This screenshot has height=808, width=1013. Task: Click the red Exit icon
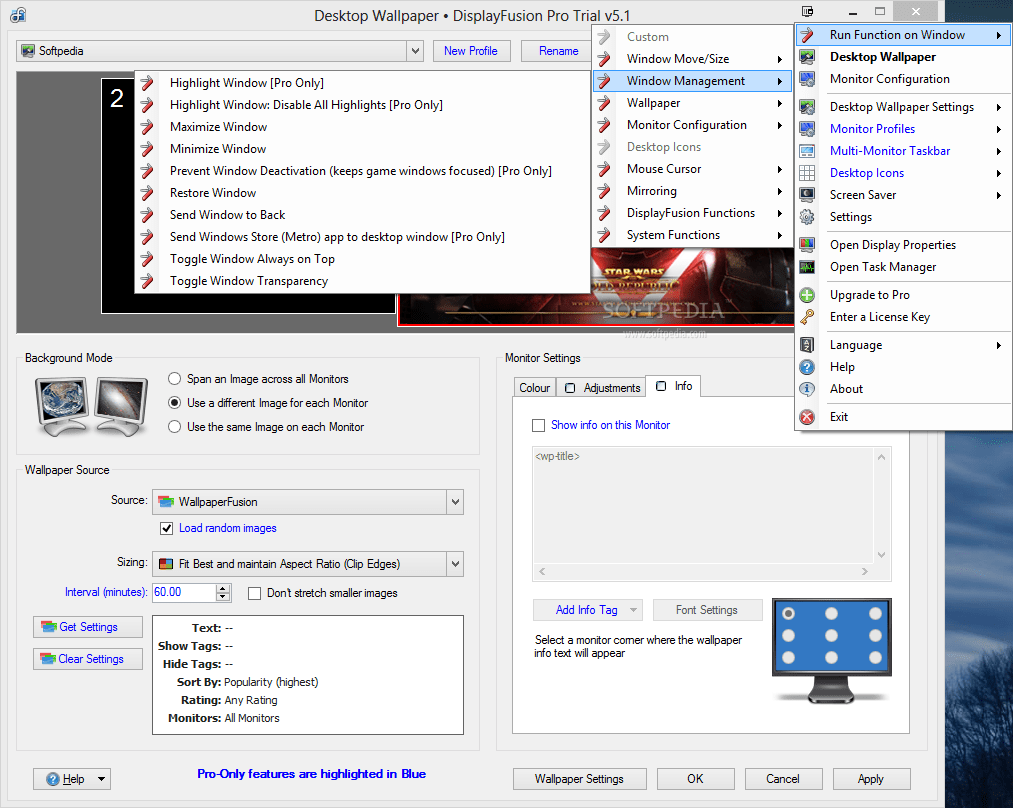(806, 416)
